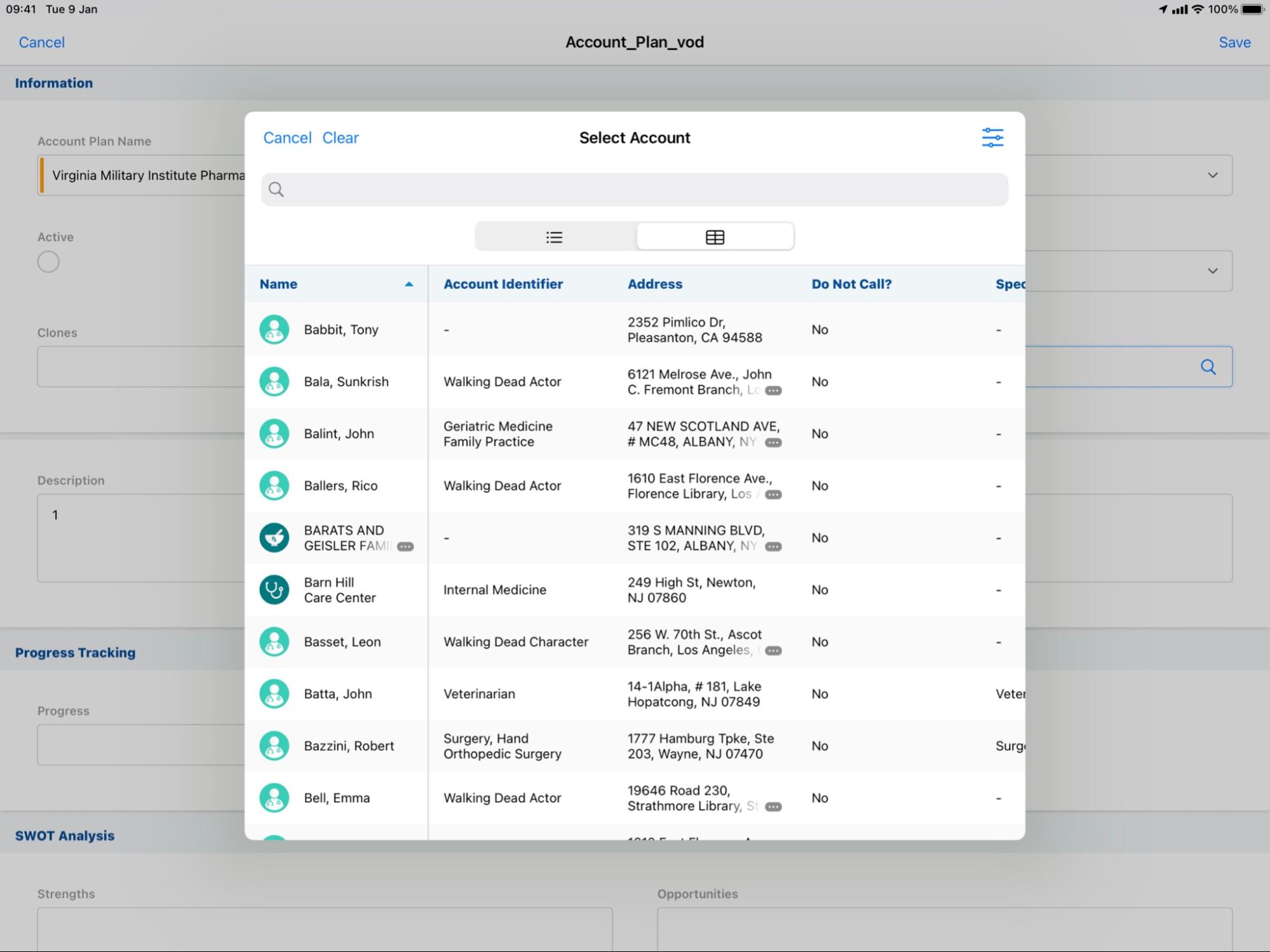Switch to list view icon
This screenshot has width=1270, height=952.
pyautogui.click(x=554, y=237)
